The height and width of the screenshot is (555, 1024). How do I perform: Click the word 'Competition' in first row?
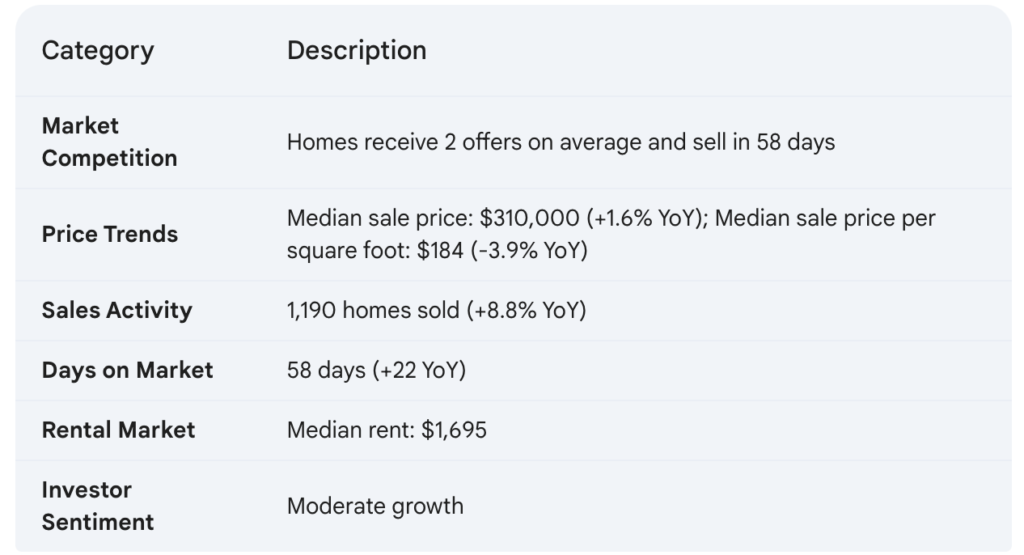pos(109,159)
